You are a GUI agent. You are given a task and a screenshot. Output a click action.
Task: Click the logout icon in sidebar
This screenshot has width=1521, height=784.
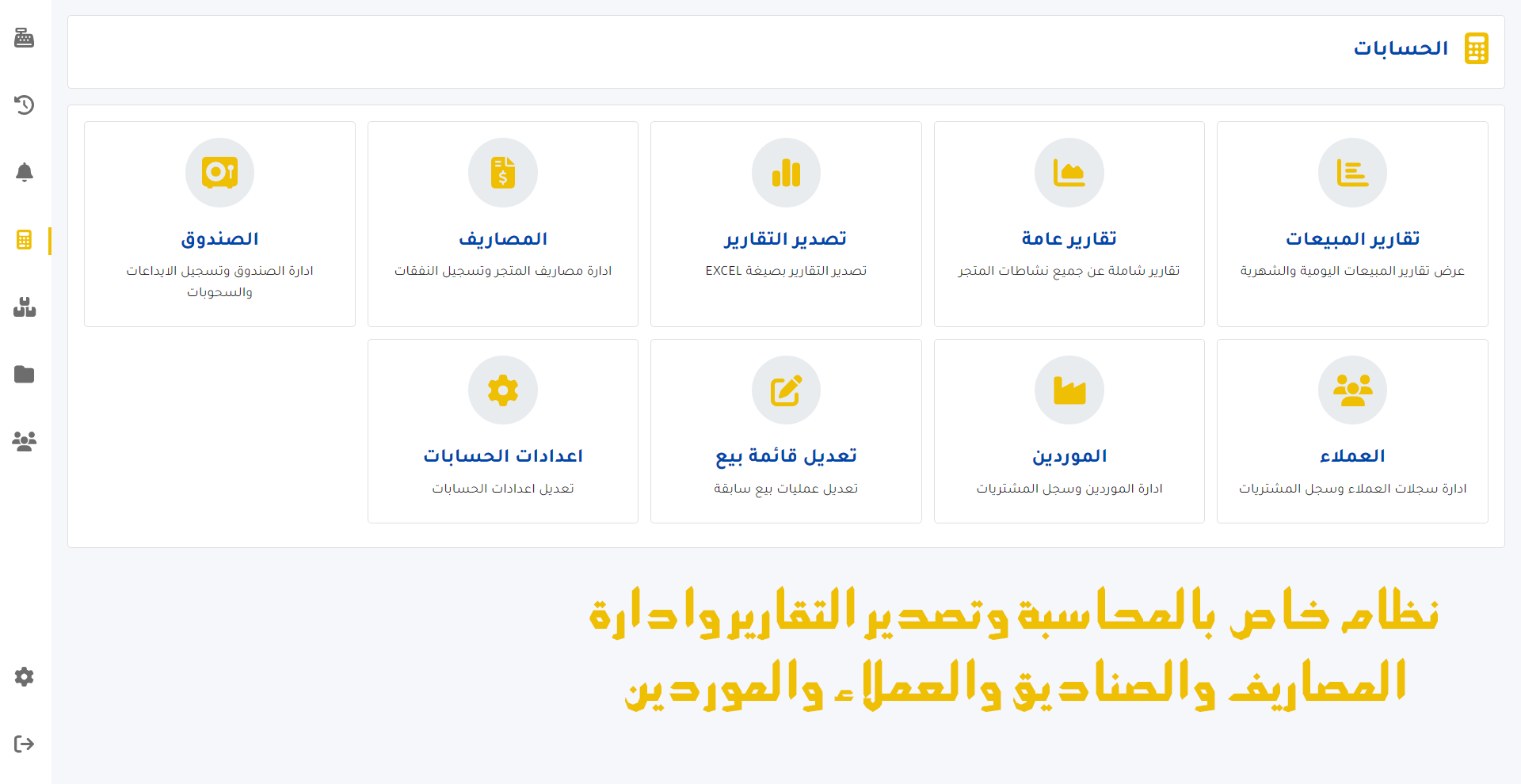tap(25, 744)
